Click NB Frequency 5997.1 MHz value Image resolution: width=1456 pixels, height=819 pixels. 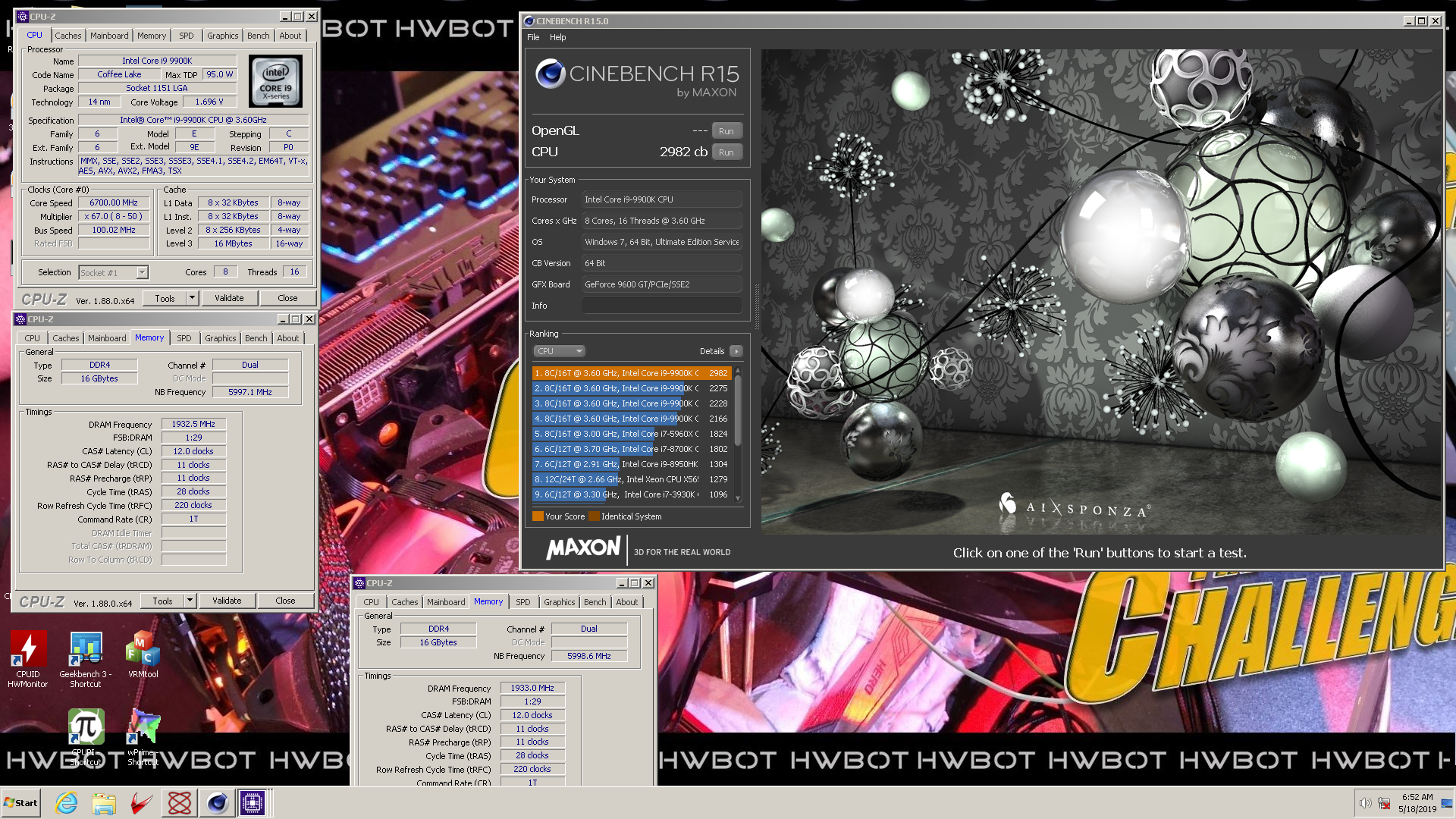coord(250,392)
